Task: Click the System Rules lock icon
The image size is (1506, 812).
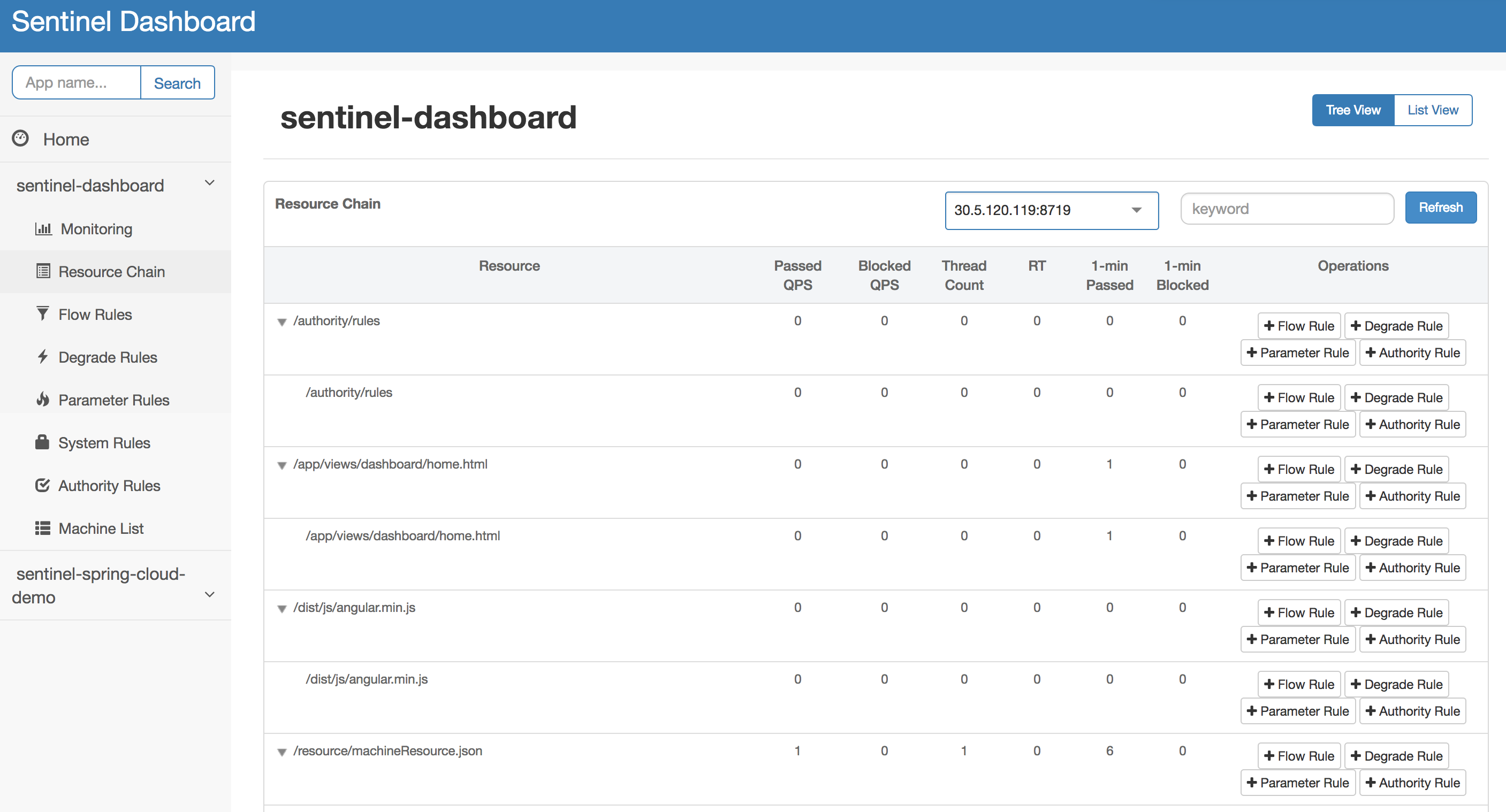Action: [42, 442]
